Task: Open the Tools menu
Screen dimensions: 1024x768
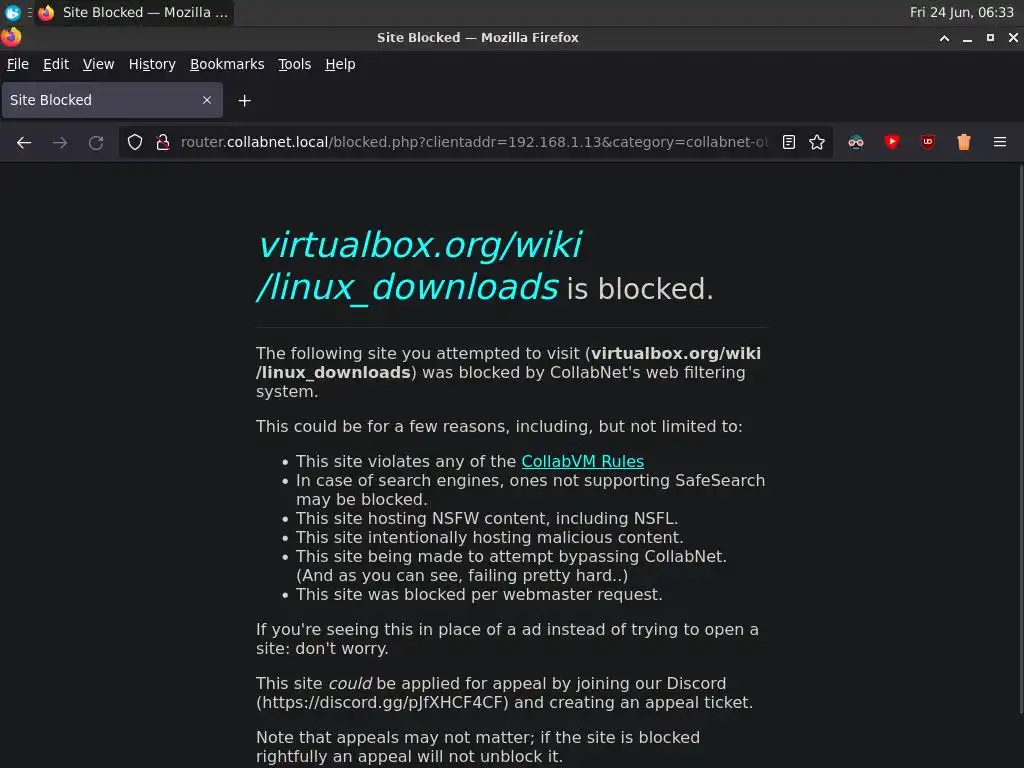Action: pos(295,64)
